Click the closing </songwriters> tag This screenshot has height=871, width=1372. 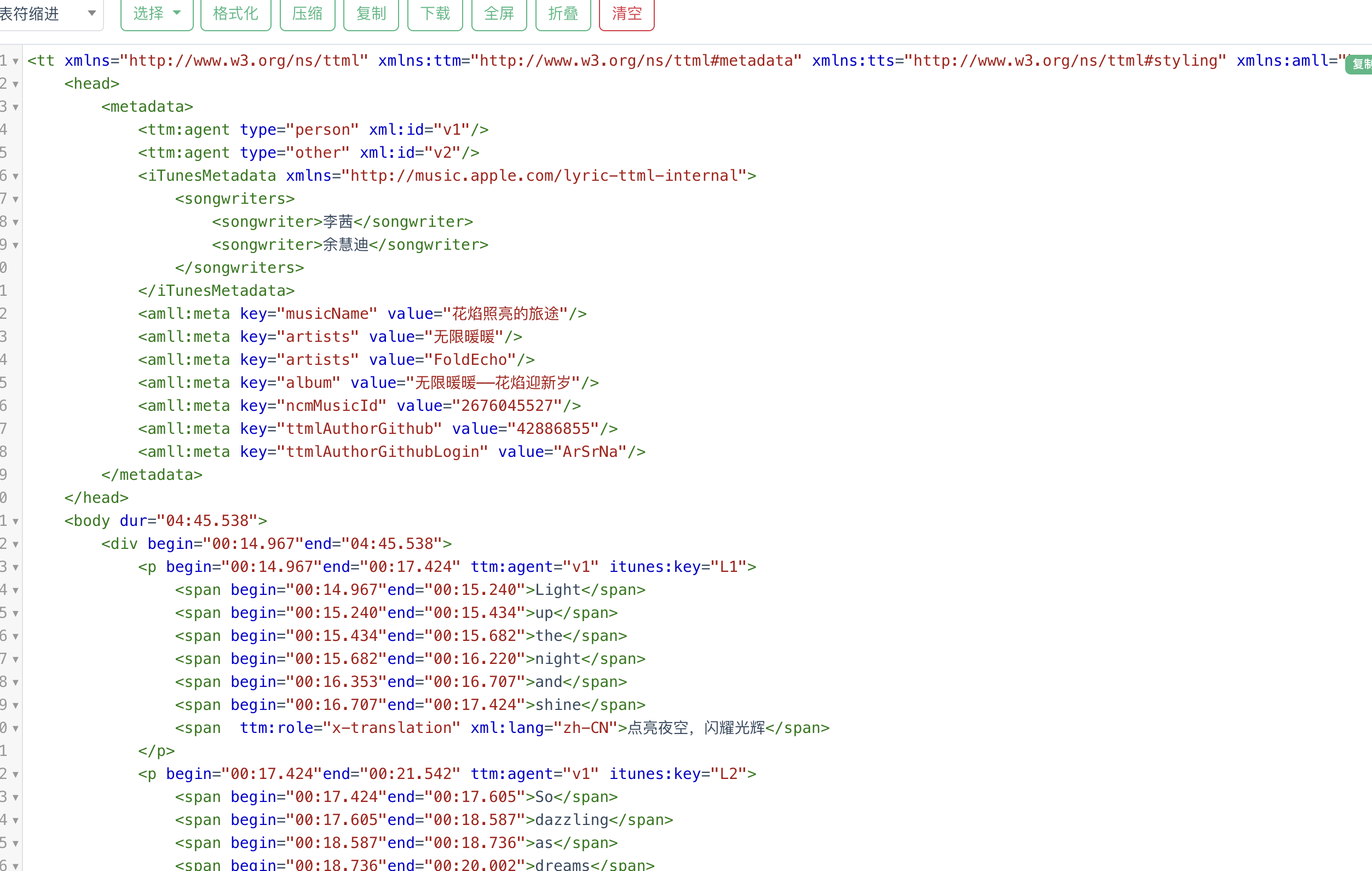(x=239, y=268)
